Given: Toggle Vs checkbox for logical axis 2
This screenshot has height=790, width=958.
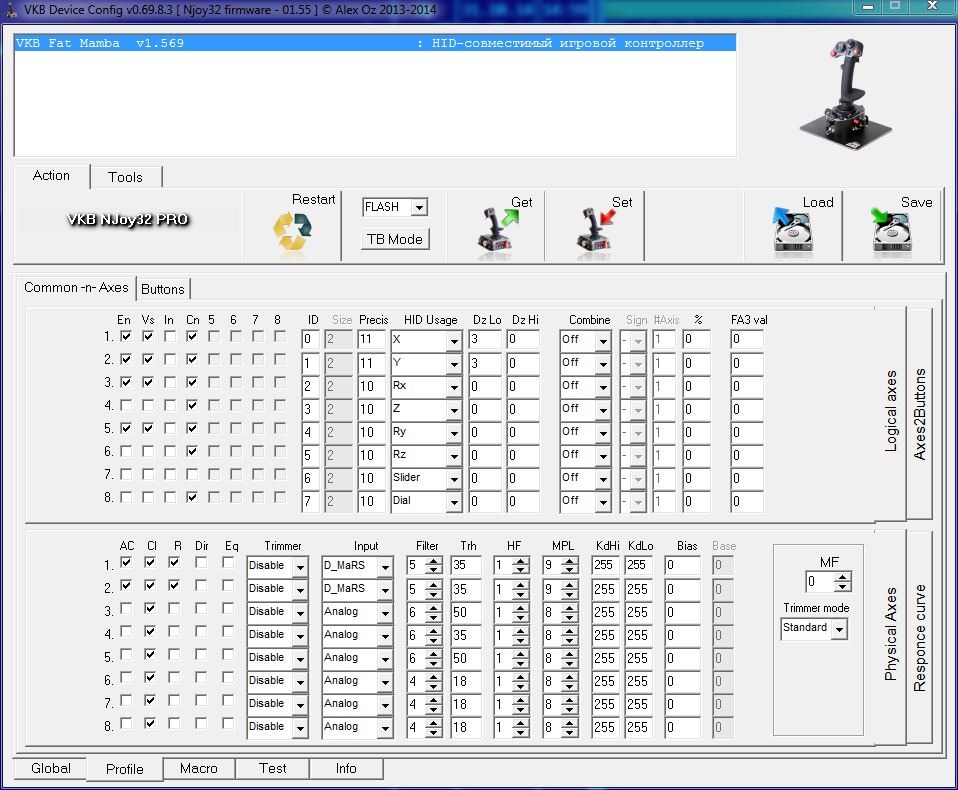Looking at the screenshot, I should click(x=148, y=359).
